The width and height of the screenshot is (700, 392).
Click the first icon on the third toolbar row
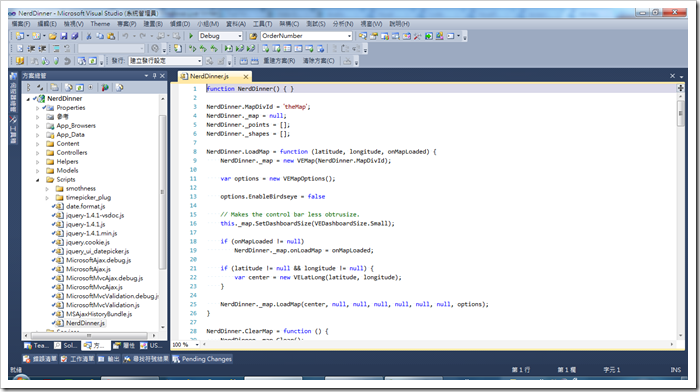coord(20,61)
